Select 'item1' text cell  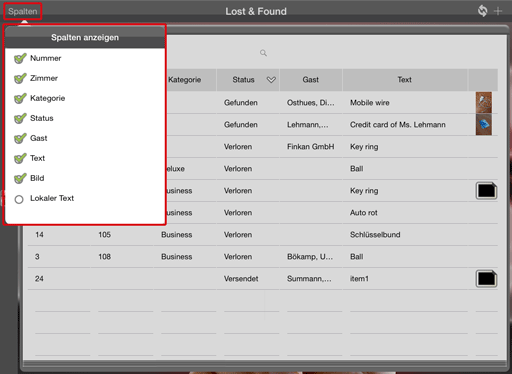359,279
